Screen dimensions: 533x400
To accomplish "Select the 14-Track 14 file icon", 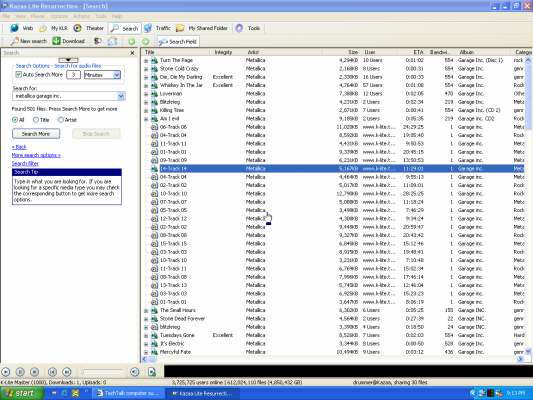I will coord(154,169).
